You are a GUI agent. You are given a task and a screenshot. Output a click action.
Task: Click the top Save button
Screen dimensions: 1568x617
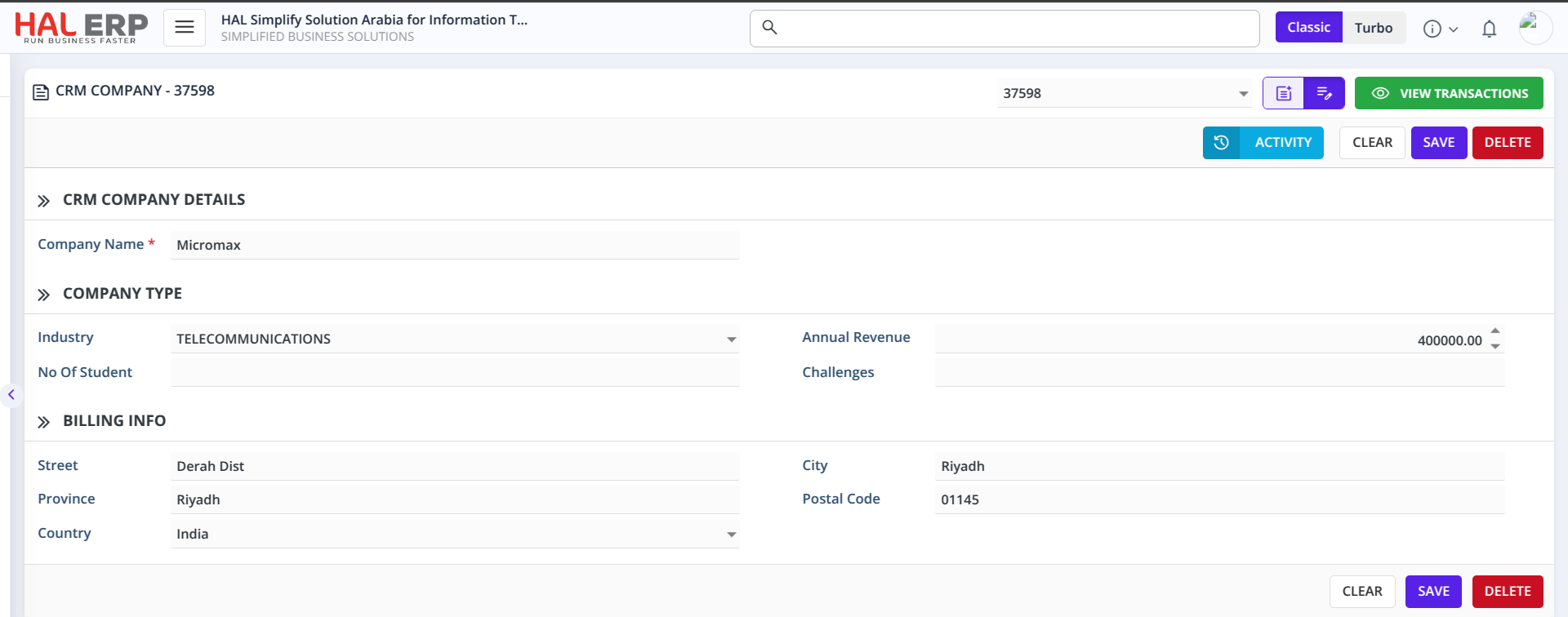click(x=1438, y=143)
